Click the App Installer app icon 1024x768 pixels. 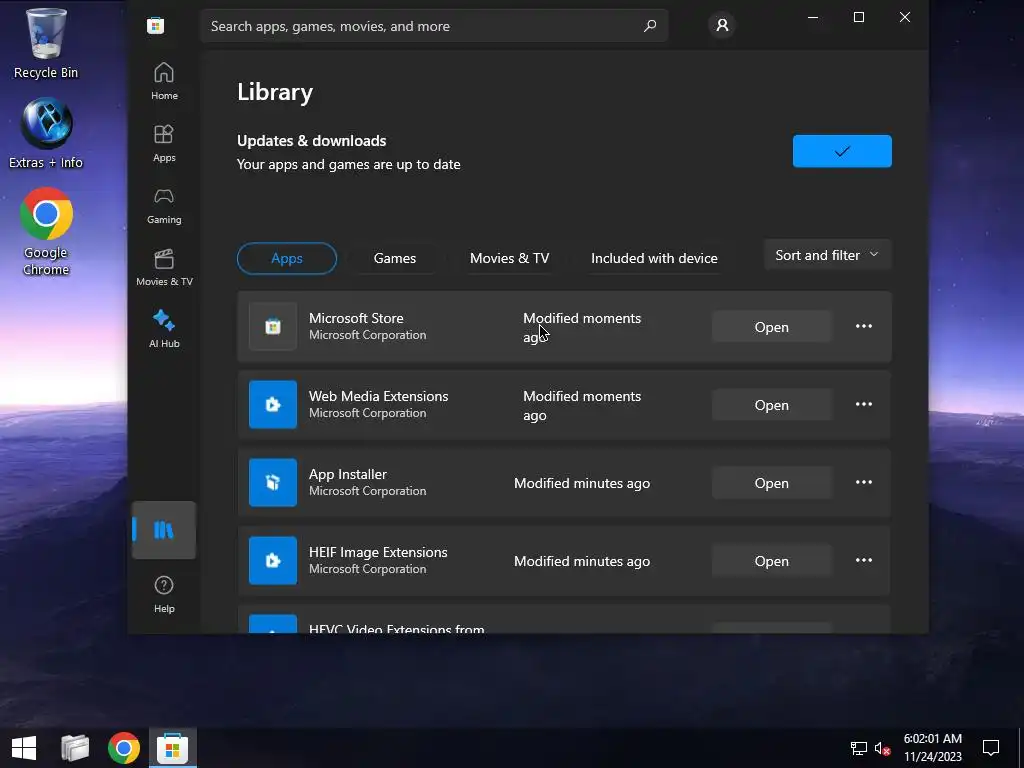click(273, 483)
